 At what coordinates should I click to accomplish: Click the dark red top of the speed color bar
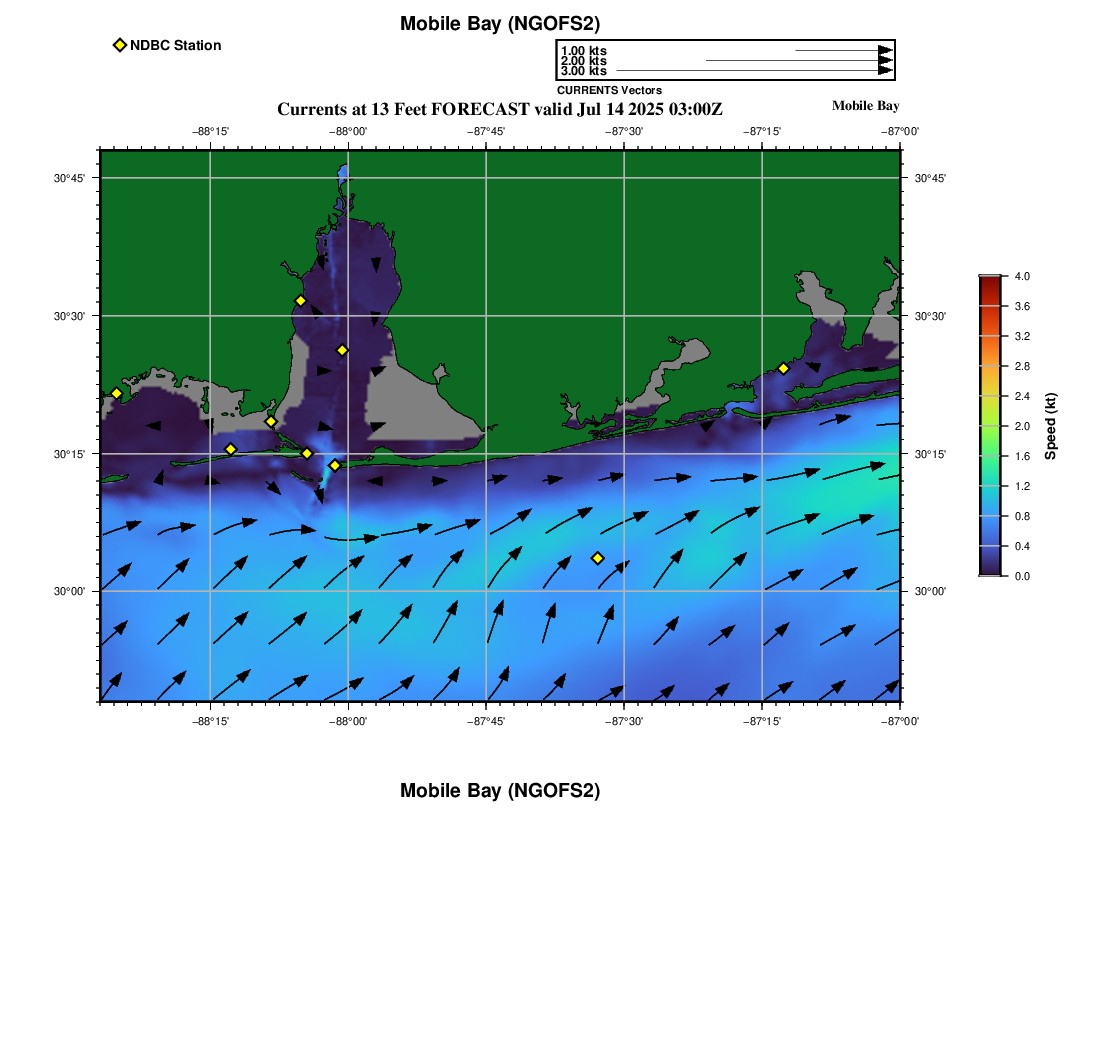tap(990, 281)
